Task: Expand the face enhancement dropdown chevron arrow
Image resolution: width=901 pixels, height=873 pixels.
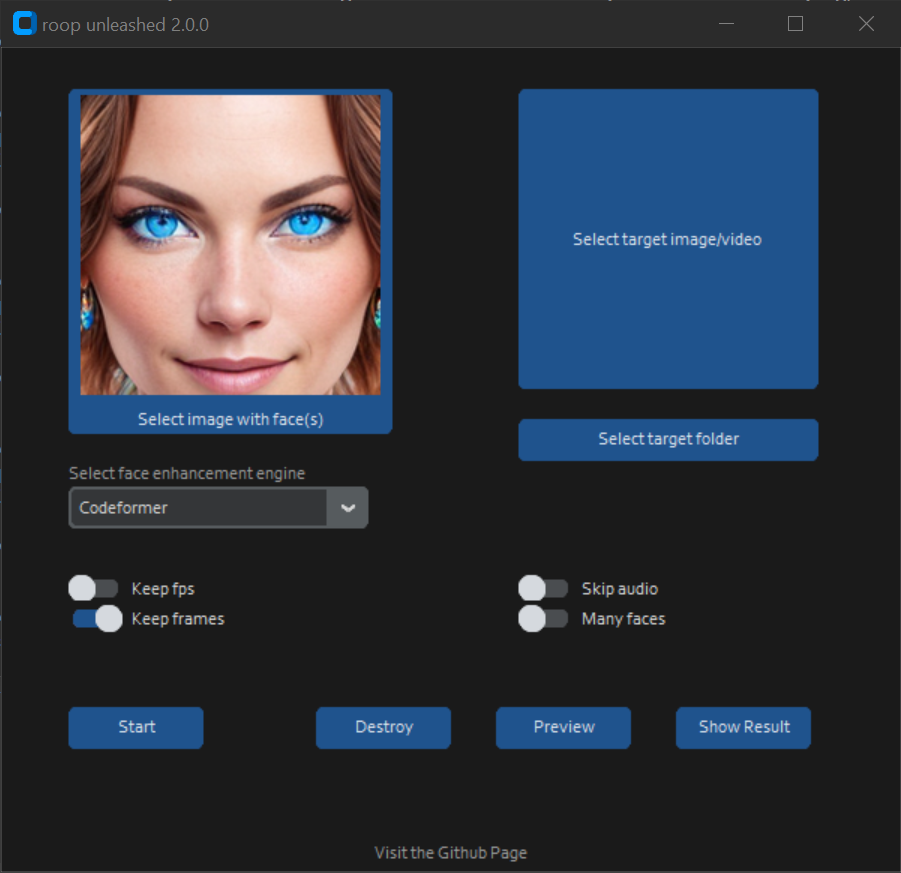Action: pos(348,508)
